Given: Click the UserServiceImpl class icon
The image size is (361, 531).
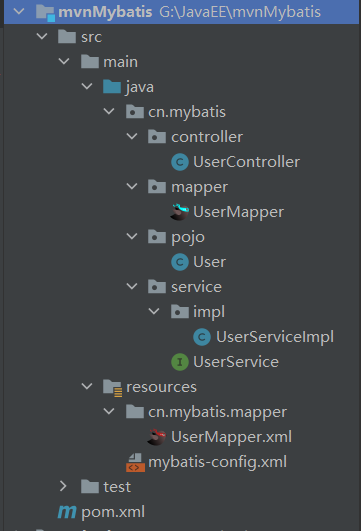Looking at the screenshot, I should click(x=202, y=337).
